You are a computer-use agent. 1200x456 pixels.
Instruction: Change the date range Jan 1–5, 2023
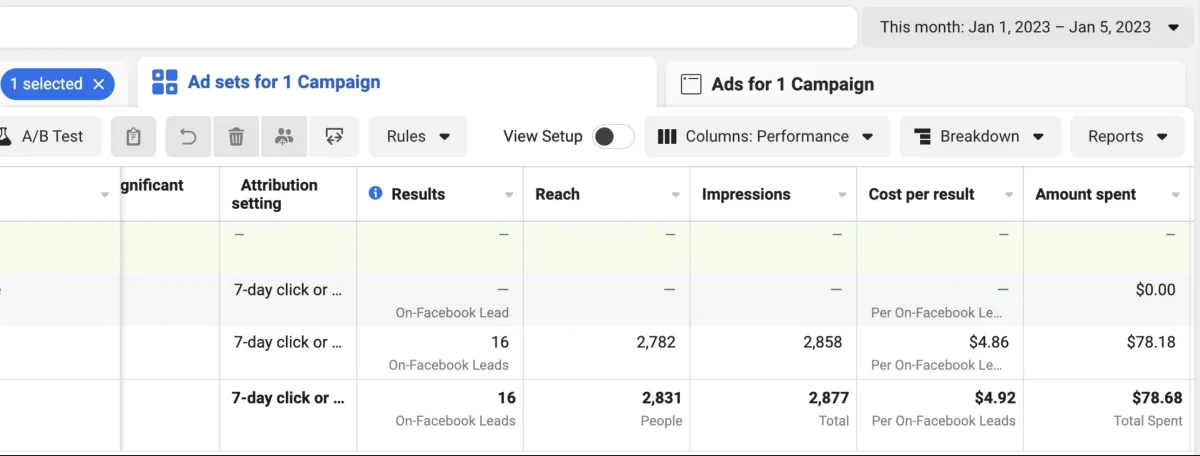[1029, 27]
